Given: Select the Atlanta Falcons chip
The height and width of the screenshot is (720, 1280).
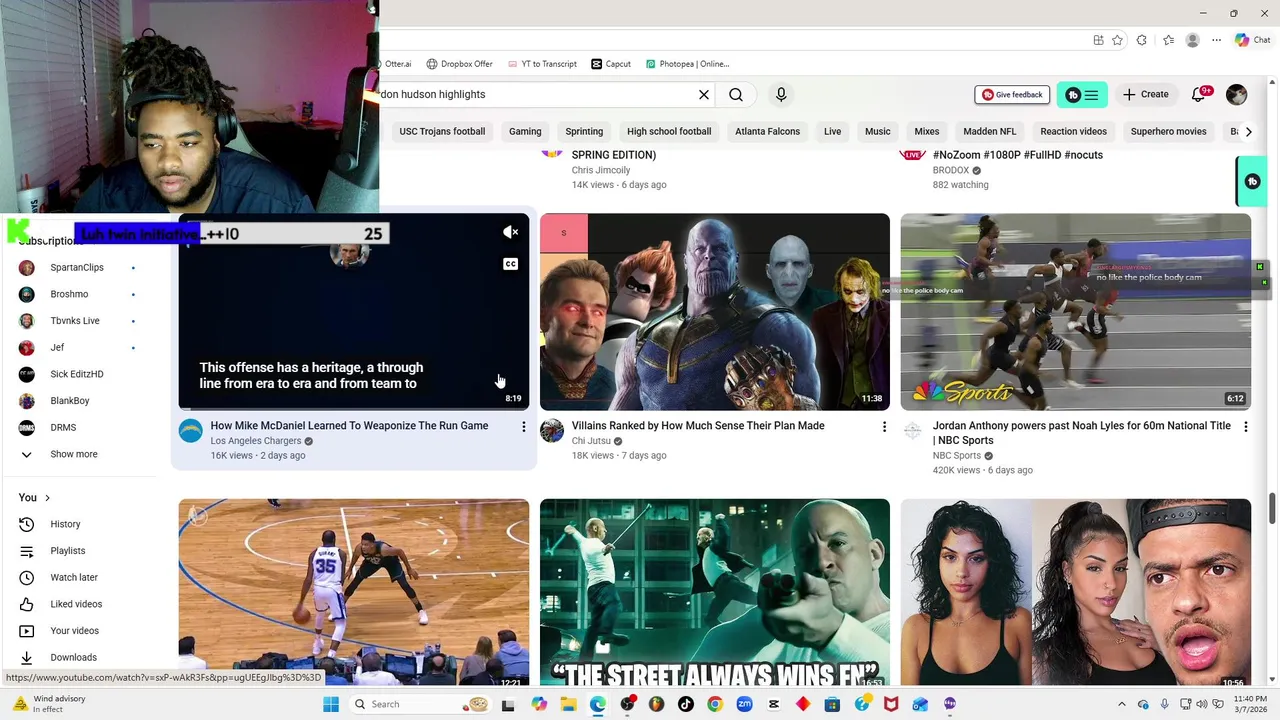Looking at the screenshot, I should pos(768,131).
